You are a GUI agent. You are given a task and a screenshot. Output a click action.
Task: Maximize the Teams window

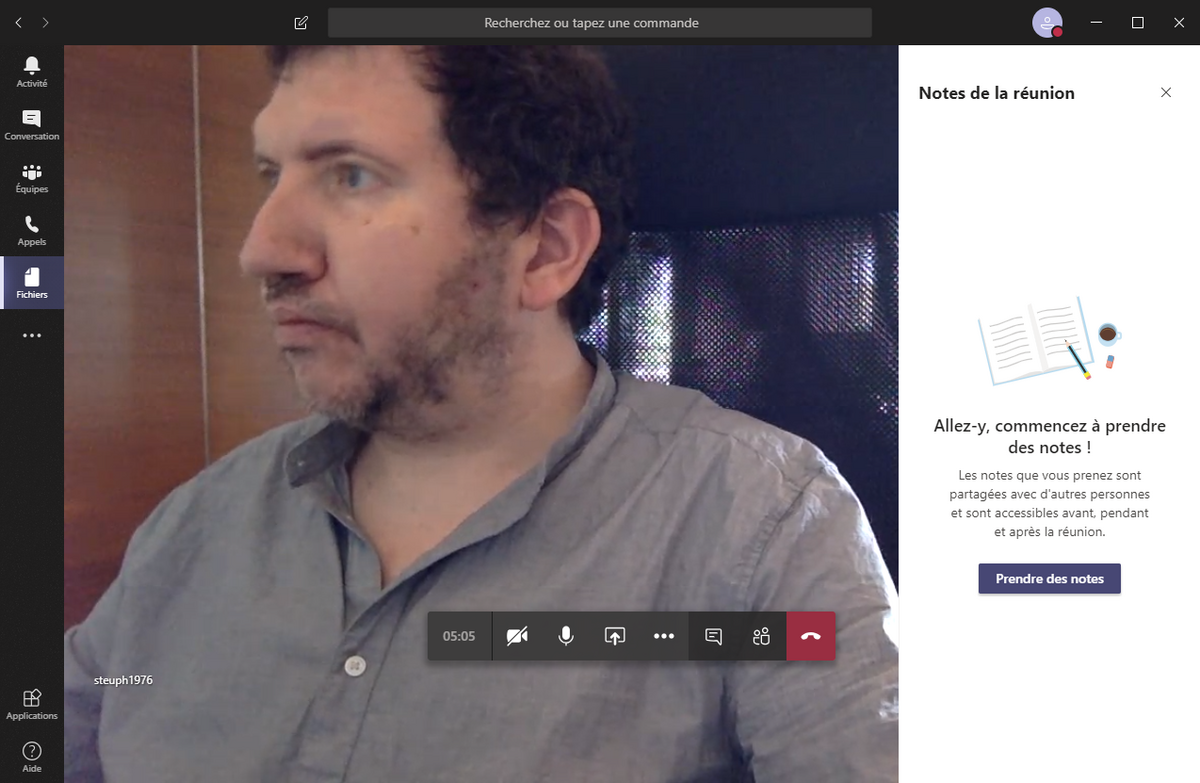point(1137,22)
